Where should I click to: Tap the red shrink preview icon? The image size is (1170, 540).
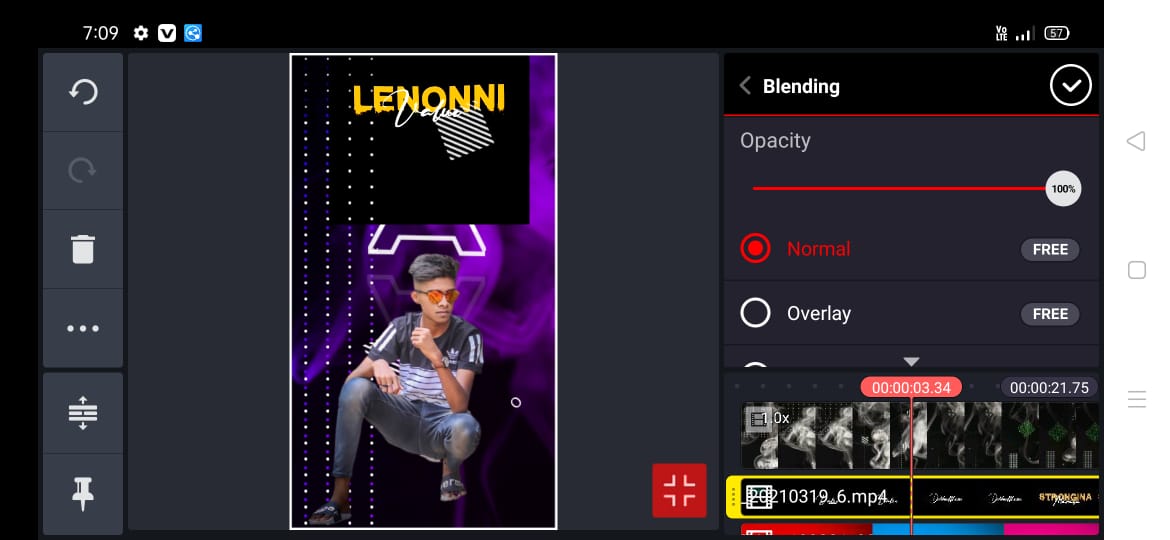pyautogui.click(x=679, y=490)
